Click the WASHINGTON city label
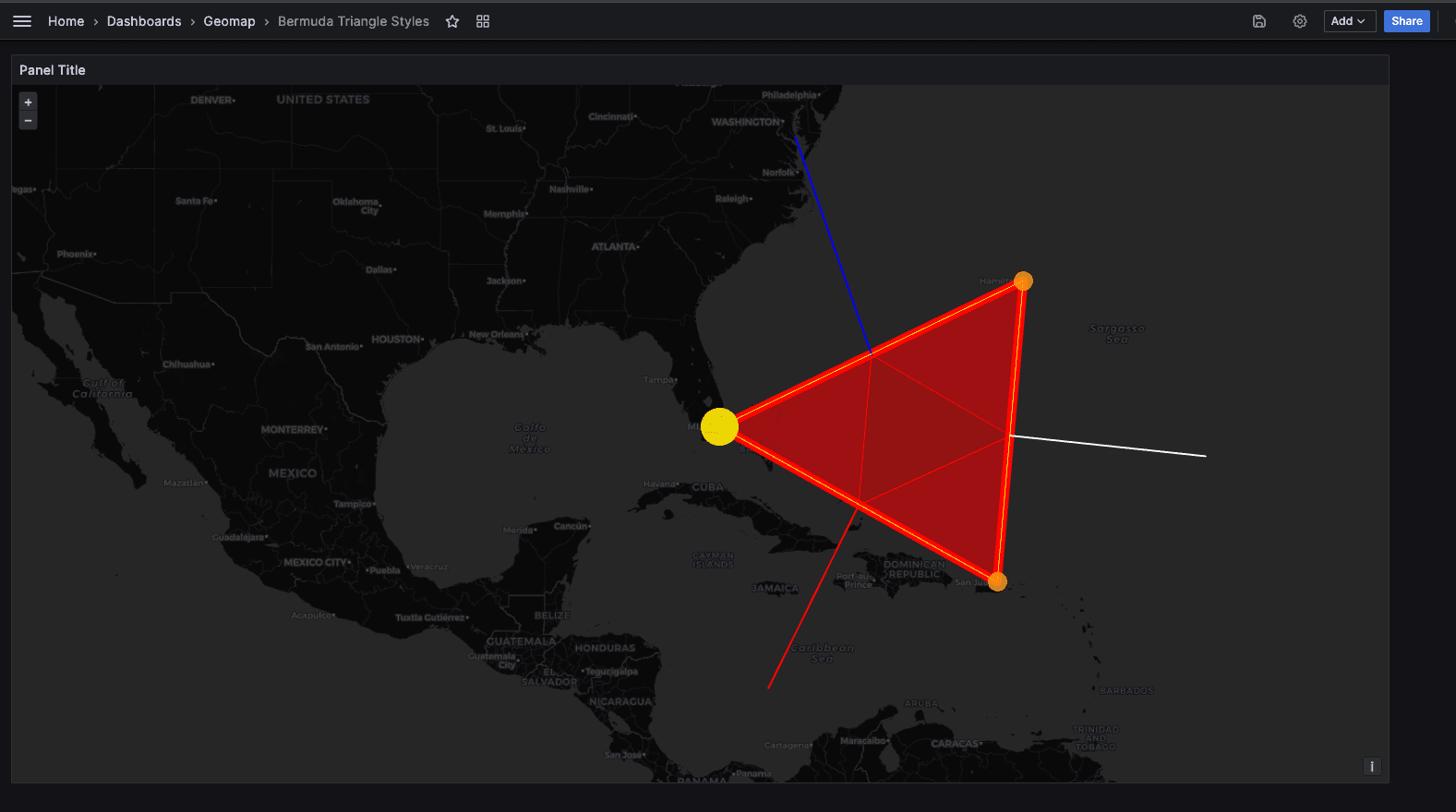The width and height of the screenshot is (1456, 812). point(747,122)
